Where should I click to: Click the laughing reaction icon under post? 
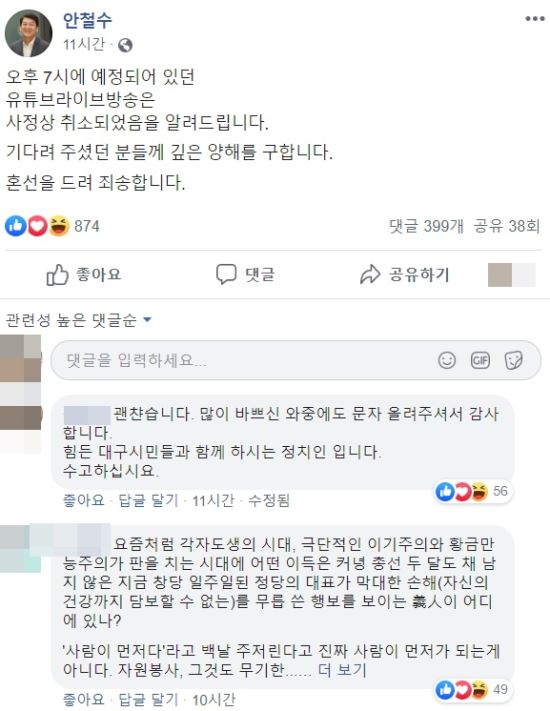(x=59, y=225)
